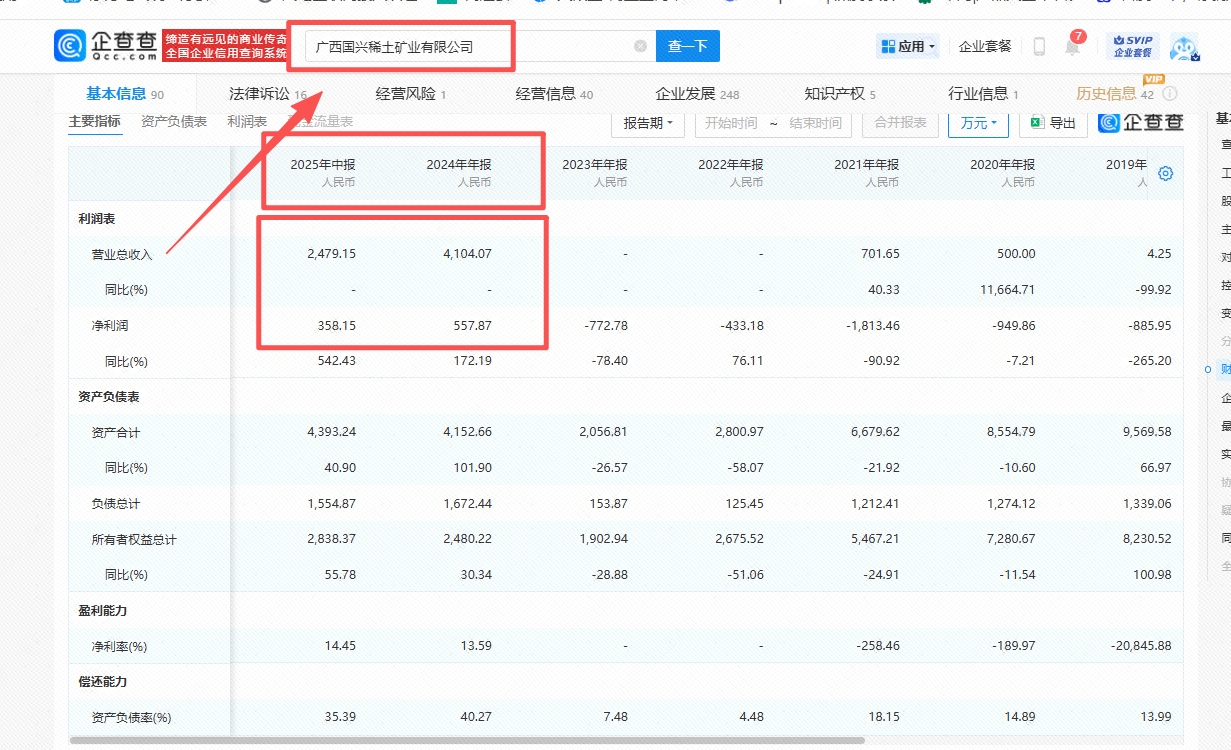Open the mobile phone app icon

(1039, 46)
